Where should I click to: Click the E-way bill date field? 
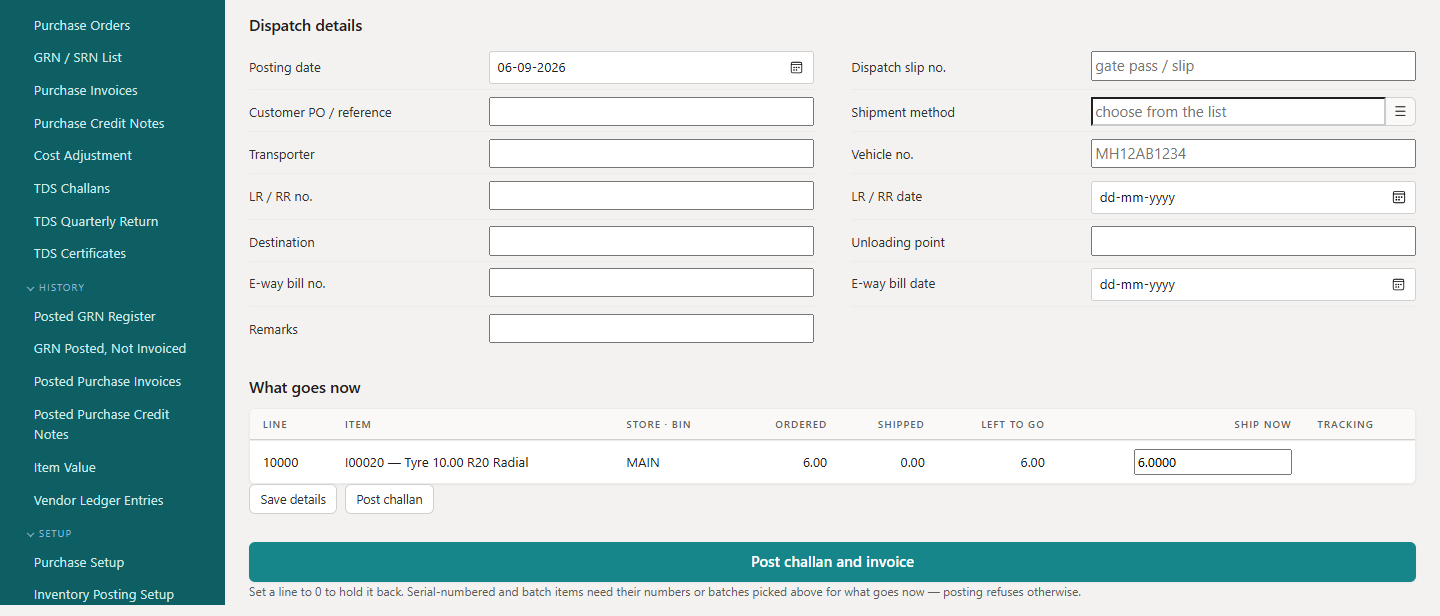pos(1253,284)
